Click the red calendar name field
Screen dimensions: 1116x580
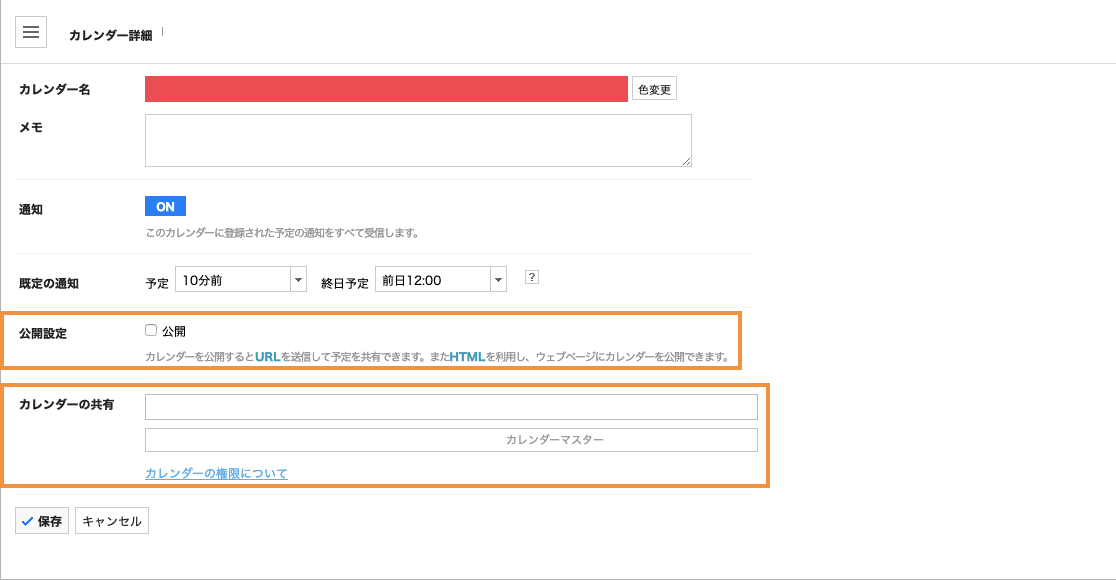[x=386, y=89]
